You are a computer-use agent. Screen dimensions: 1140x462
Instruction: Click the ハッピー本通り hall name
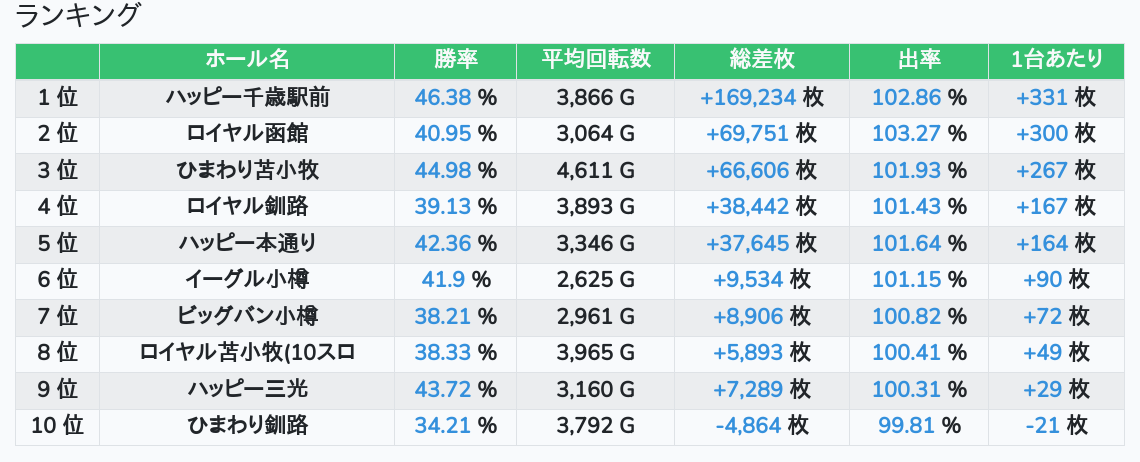247,243
